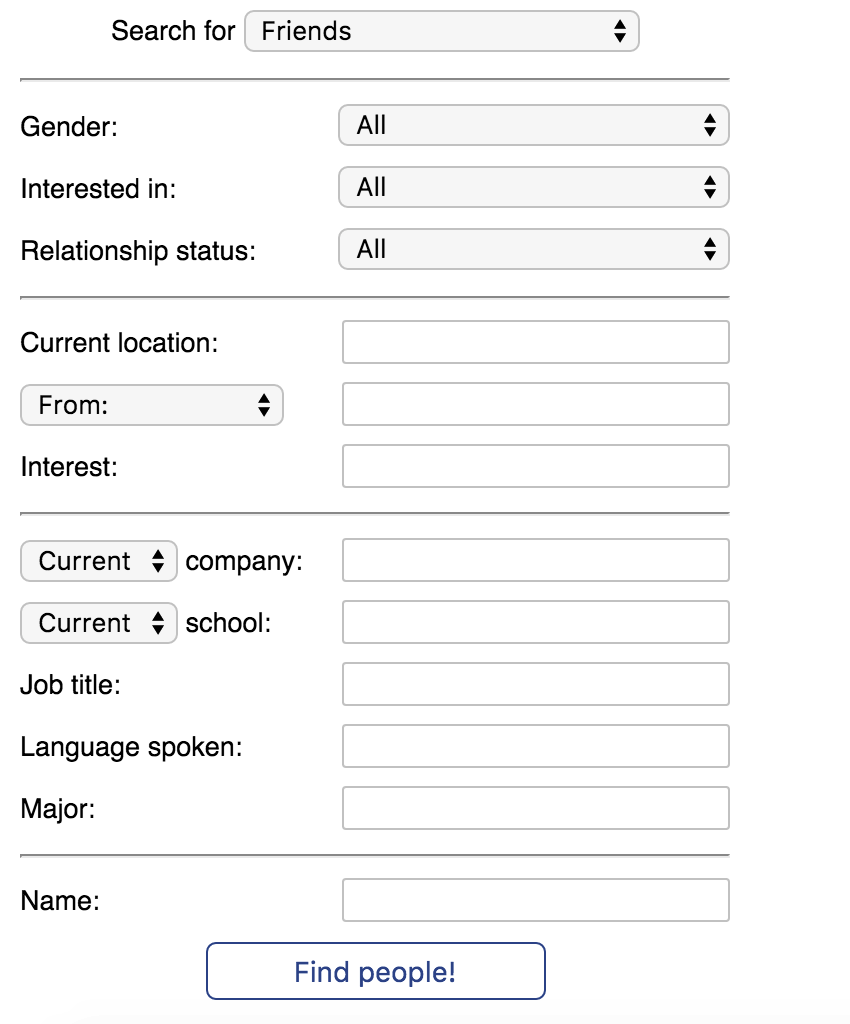The height and width of the screenshot is (1024, 850).
Task: Open the From location type dropdown
Action: point(152,405)
